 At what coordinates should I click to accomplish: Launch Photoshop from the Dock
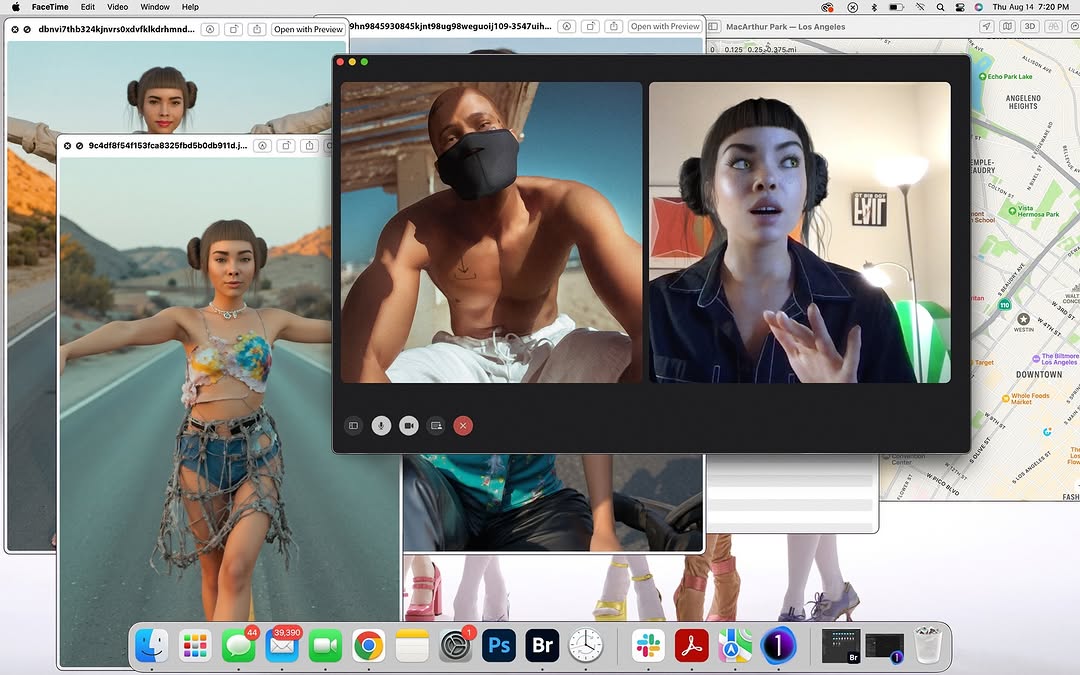pyautogui.click(x=498, y=645)
